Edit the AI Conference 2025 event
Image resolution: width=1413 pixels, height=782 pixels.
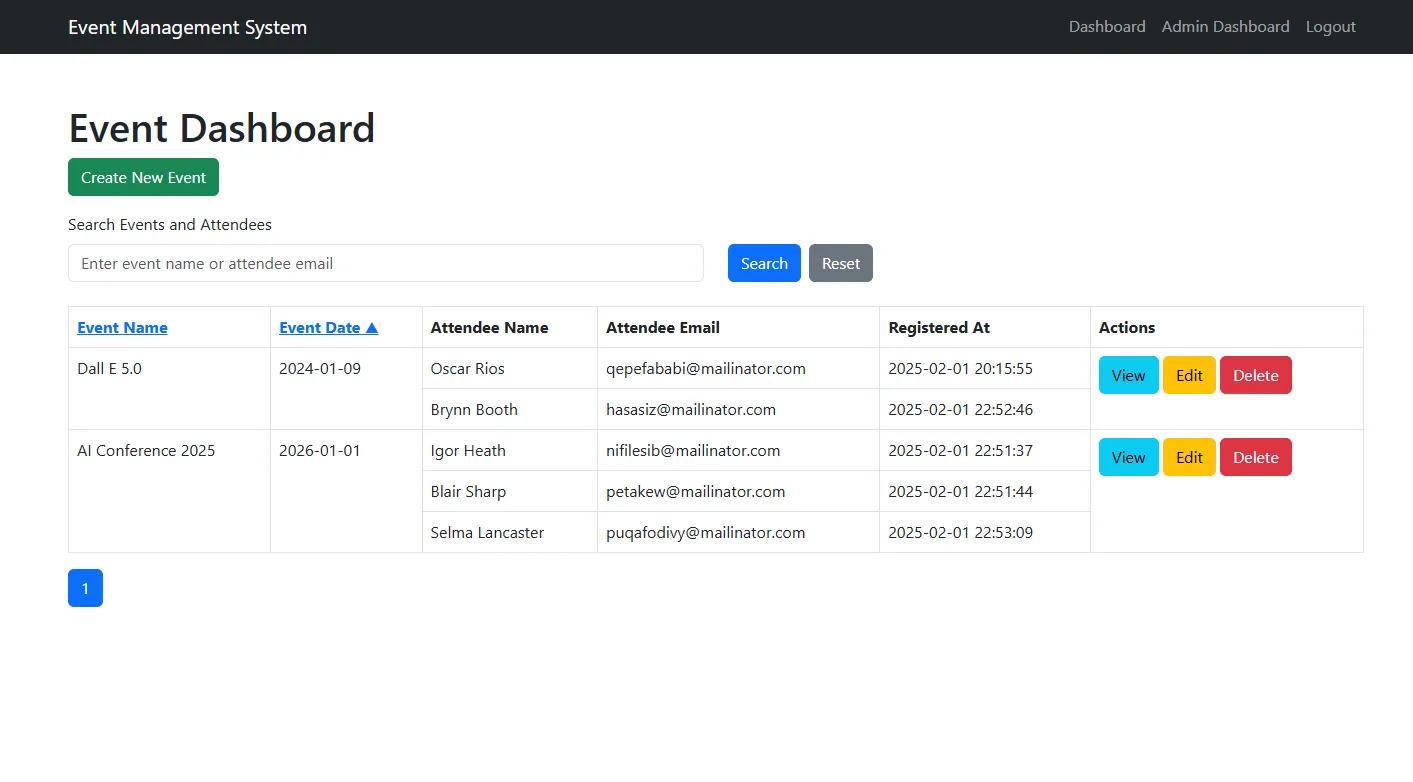pos(1189,457)
